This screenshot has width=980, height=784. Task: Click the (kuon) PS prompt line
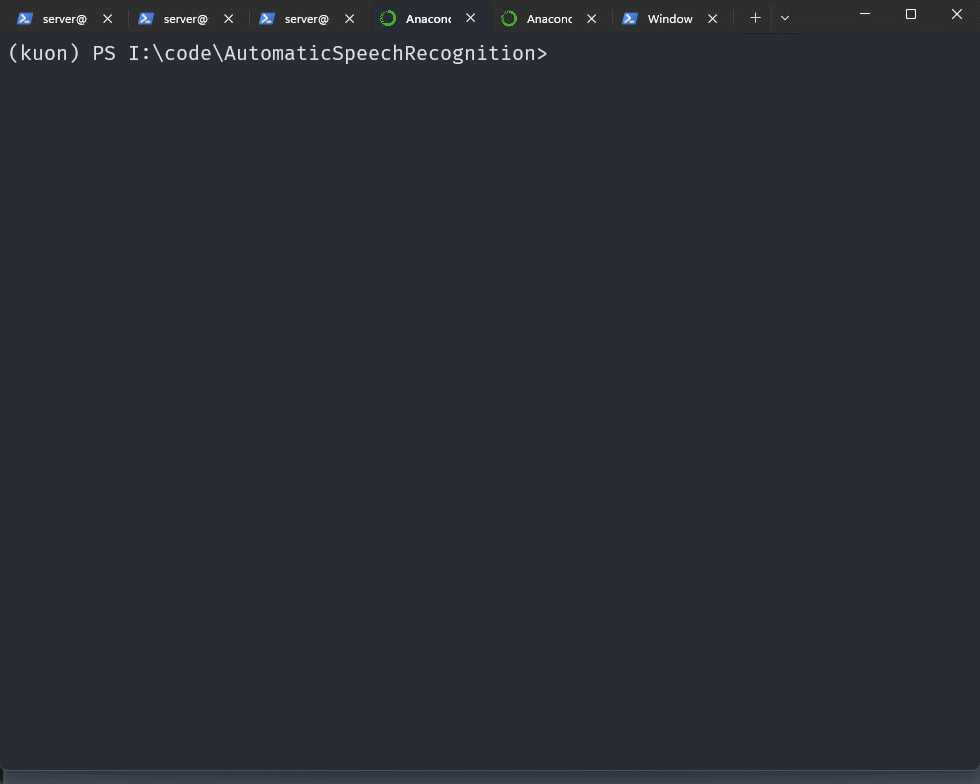[x=278, y=54]
